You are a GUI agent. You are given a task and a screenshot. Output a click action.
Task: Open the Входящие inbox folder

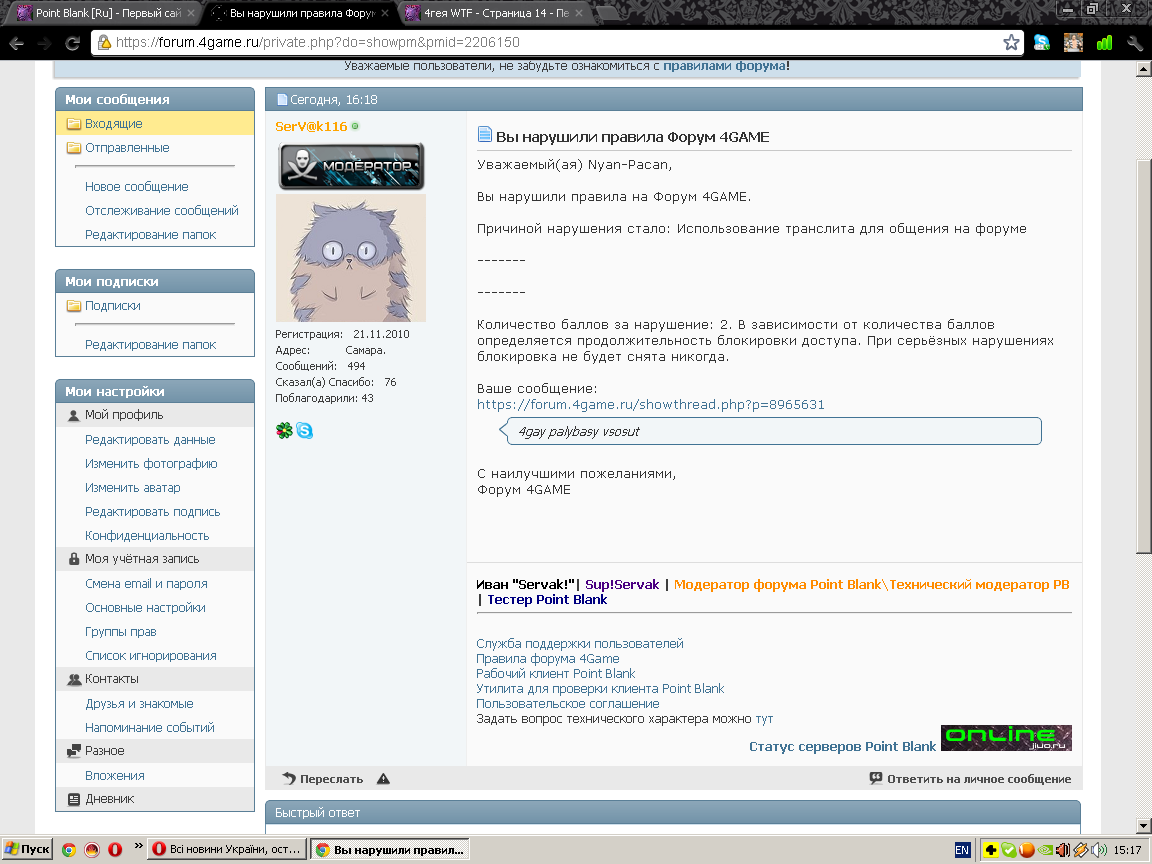[x=113, y=124]
